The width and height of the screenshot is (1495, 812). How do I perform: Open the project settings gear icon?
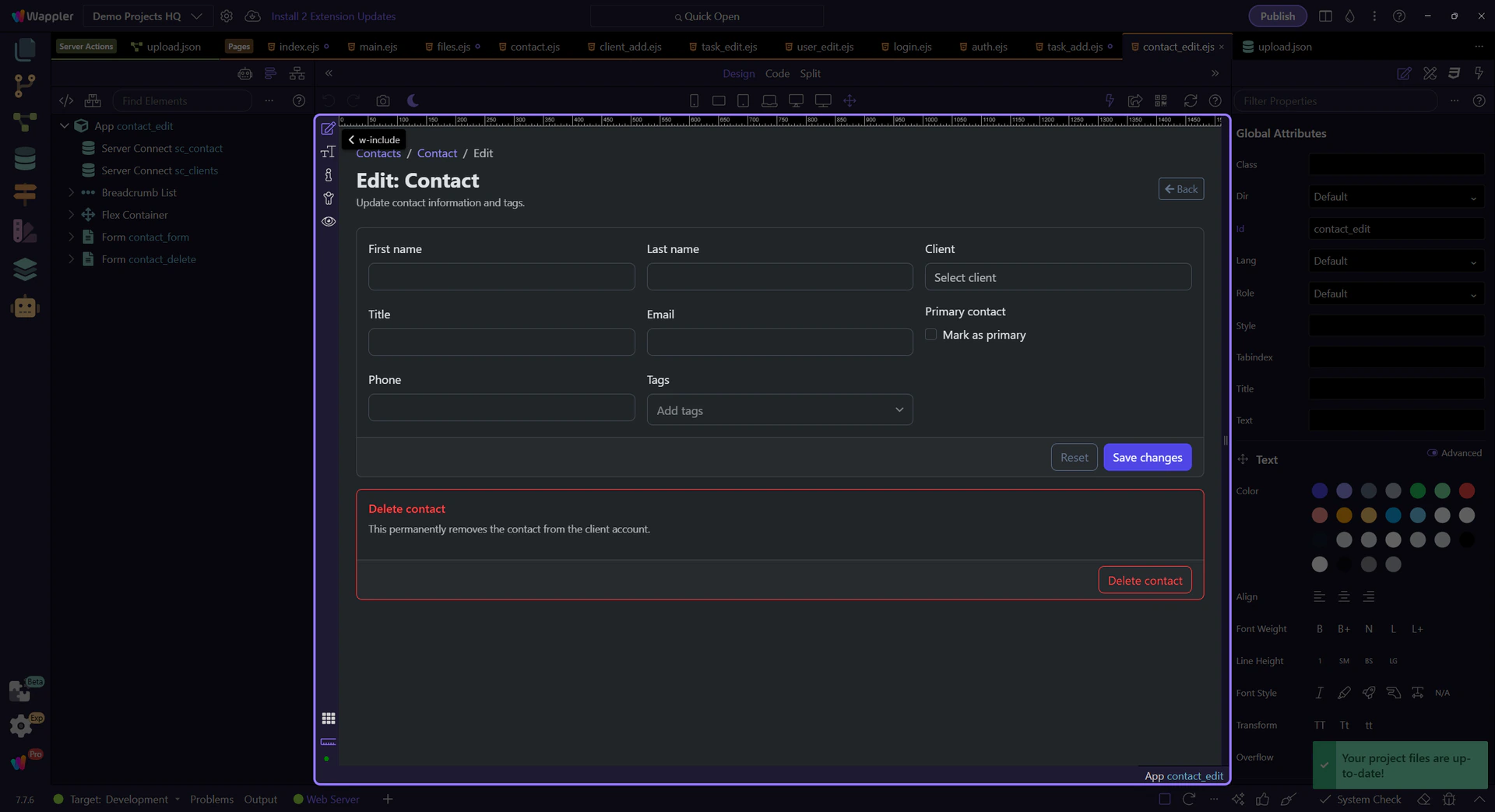(227, 16)
